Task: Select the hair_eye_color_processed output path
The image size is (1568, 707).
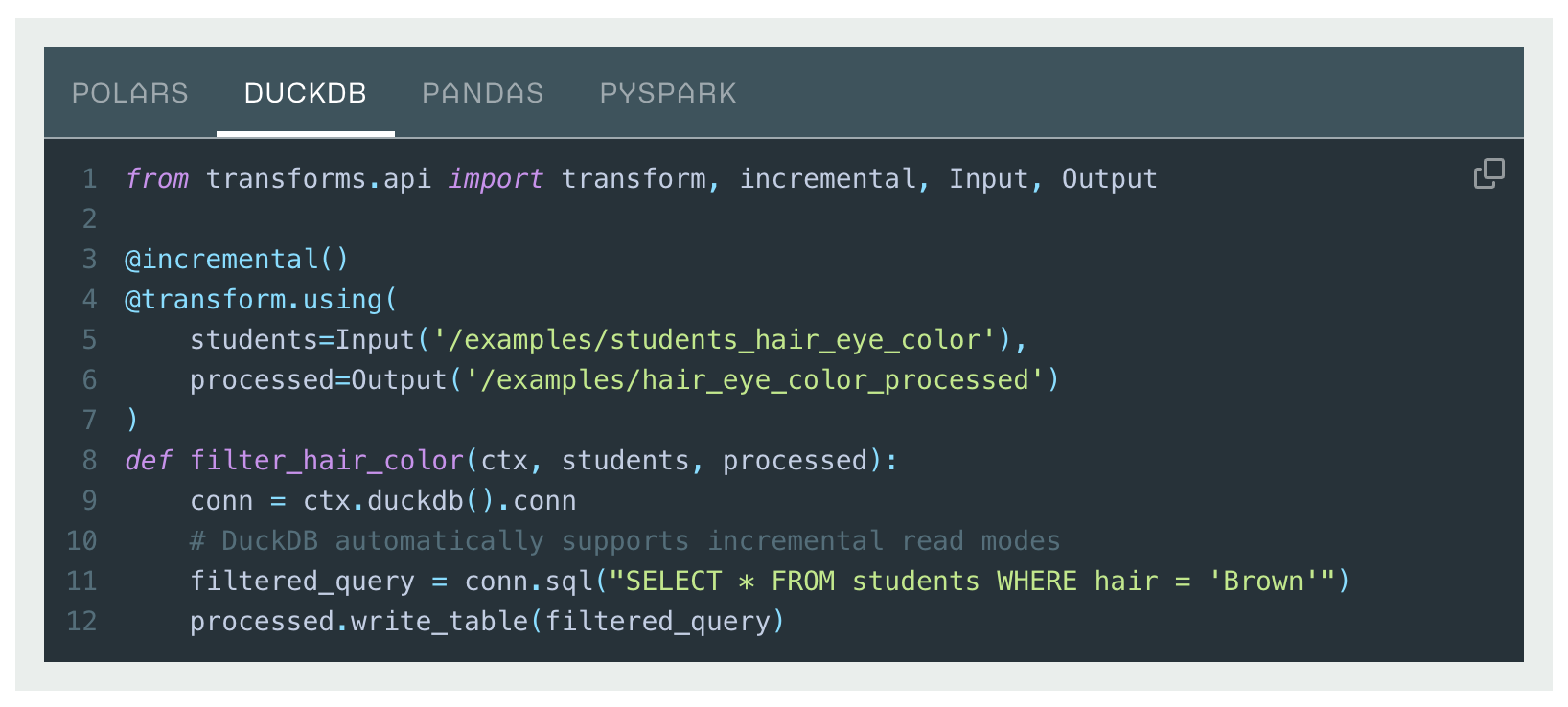Action: 757,379
